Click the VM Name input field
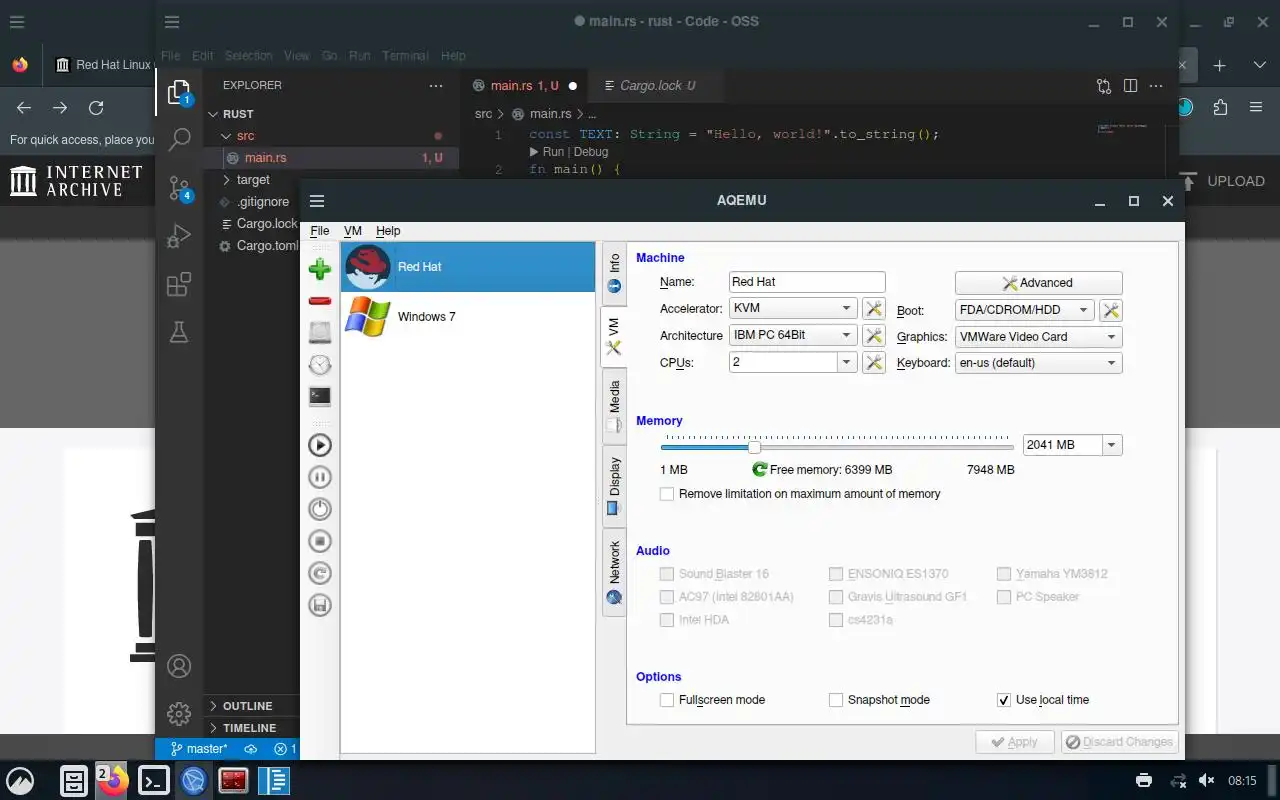 tap(807, 282)
